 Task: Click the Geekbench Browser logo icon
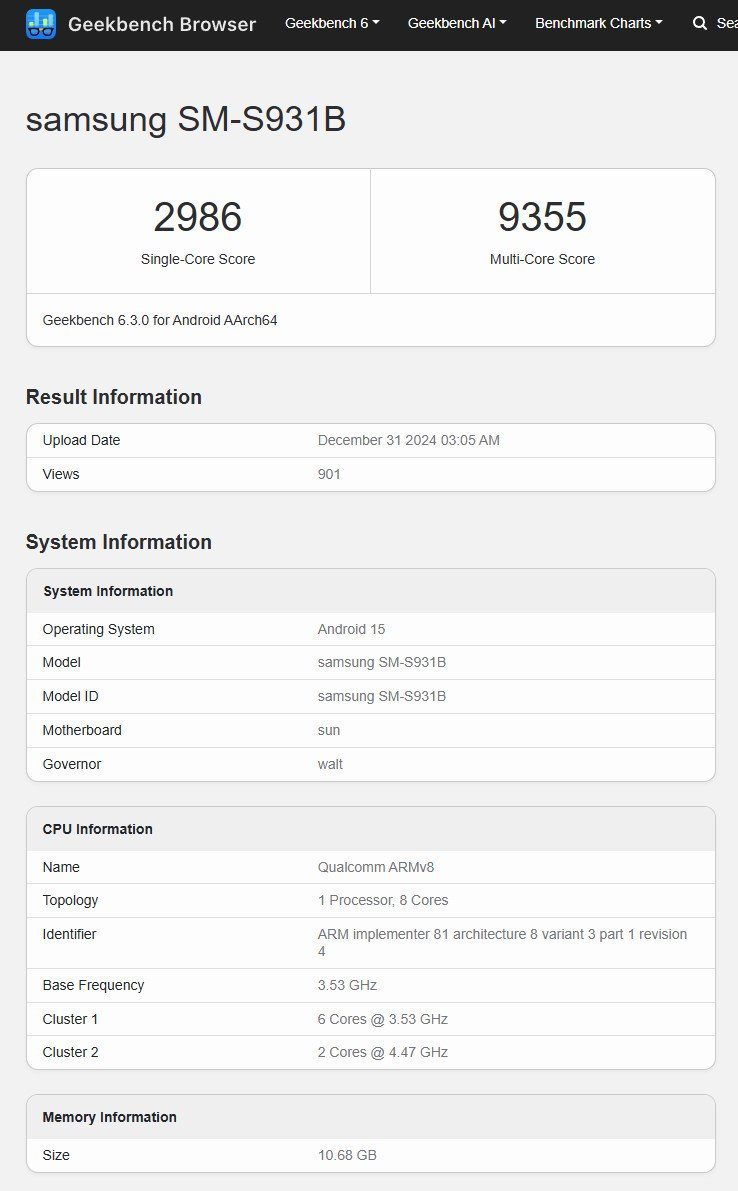(x=39, y=24)
